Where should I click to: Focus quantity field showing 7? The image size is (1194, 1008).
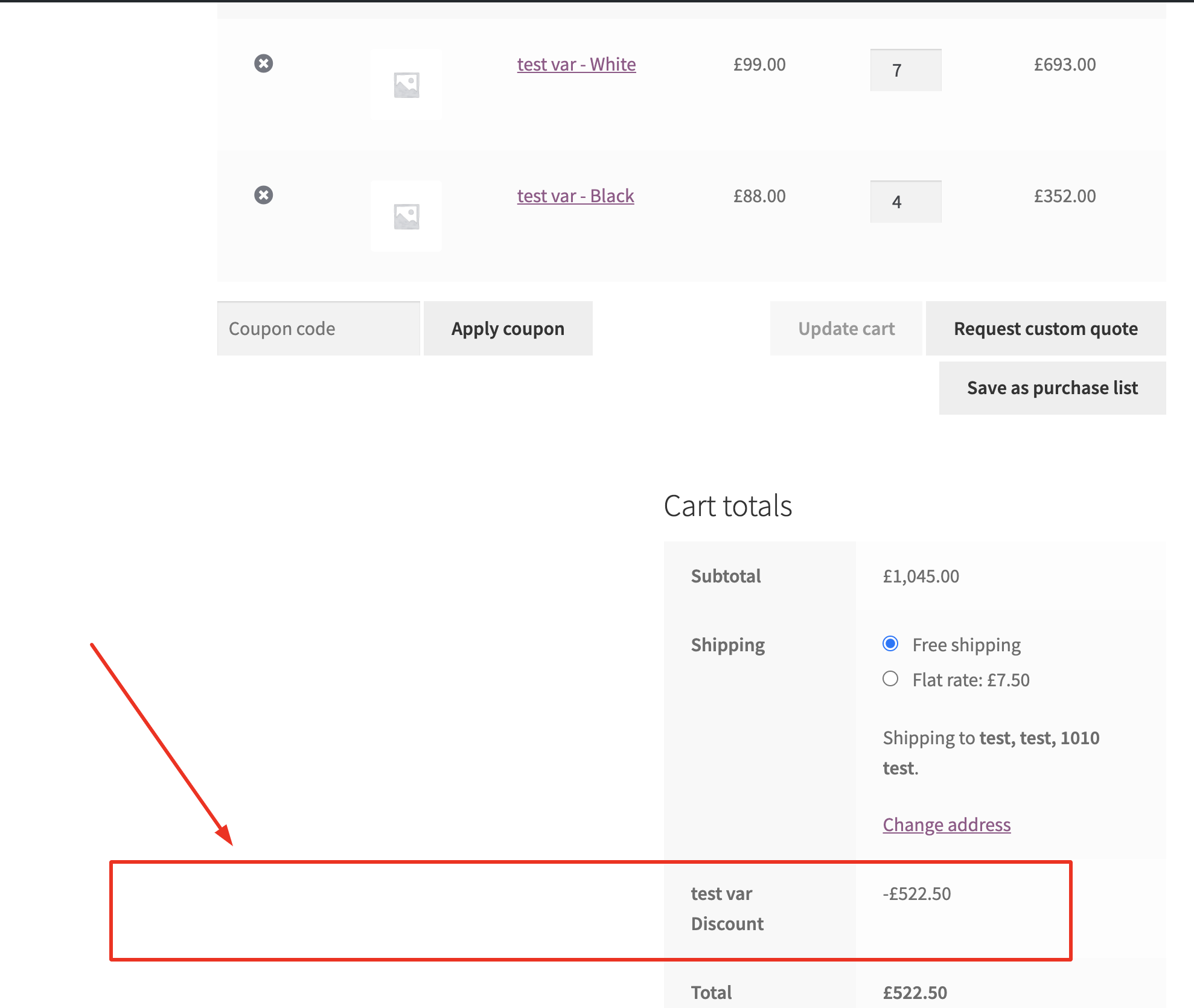click(905, 70)
